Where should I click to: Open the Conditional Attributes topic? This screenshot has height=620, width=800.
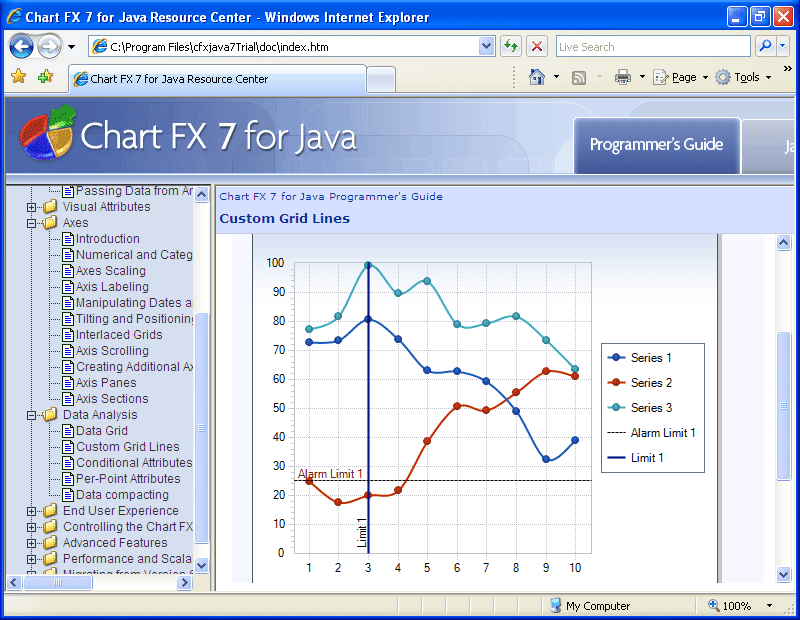134,463
